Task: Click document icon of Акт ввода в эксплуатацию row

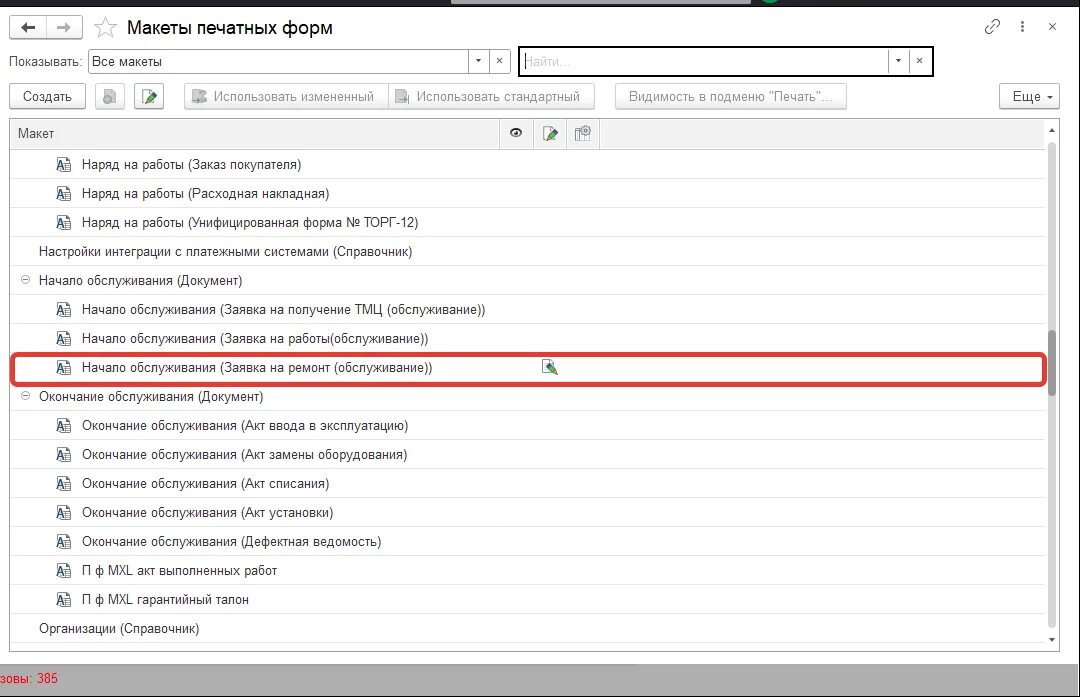Action: 63,426
